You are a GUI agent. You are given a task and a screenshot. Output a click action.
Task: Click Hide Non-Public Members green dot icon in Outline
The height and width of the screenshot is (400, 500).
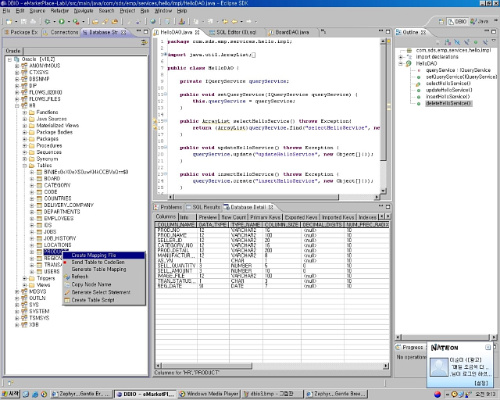[x=476, y=42]
